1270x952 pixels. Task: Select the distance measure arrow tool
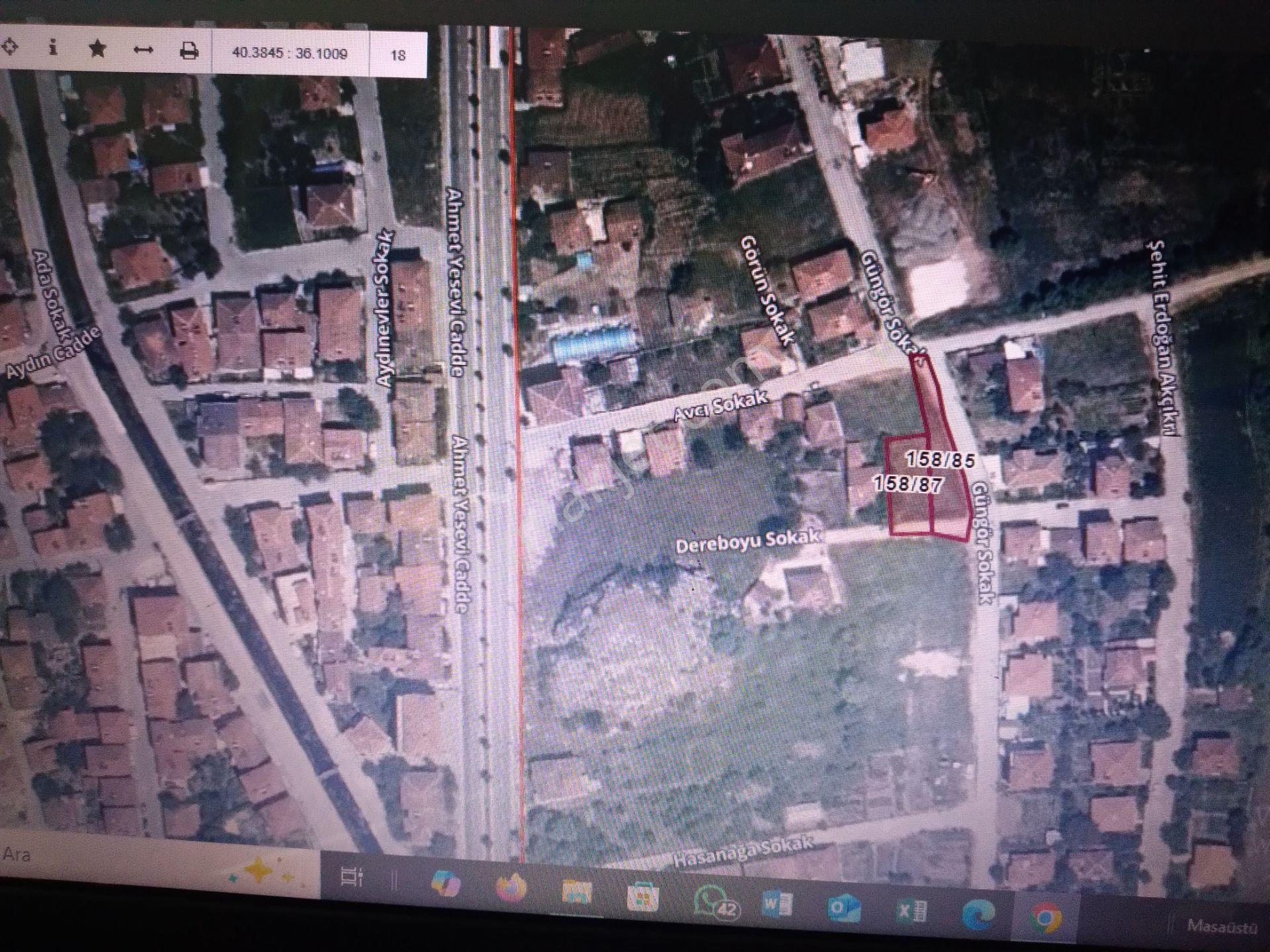point(144,50)
